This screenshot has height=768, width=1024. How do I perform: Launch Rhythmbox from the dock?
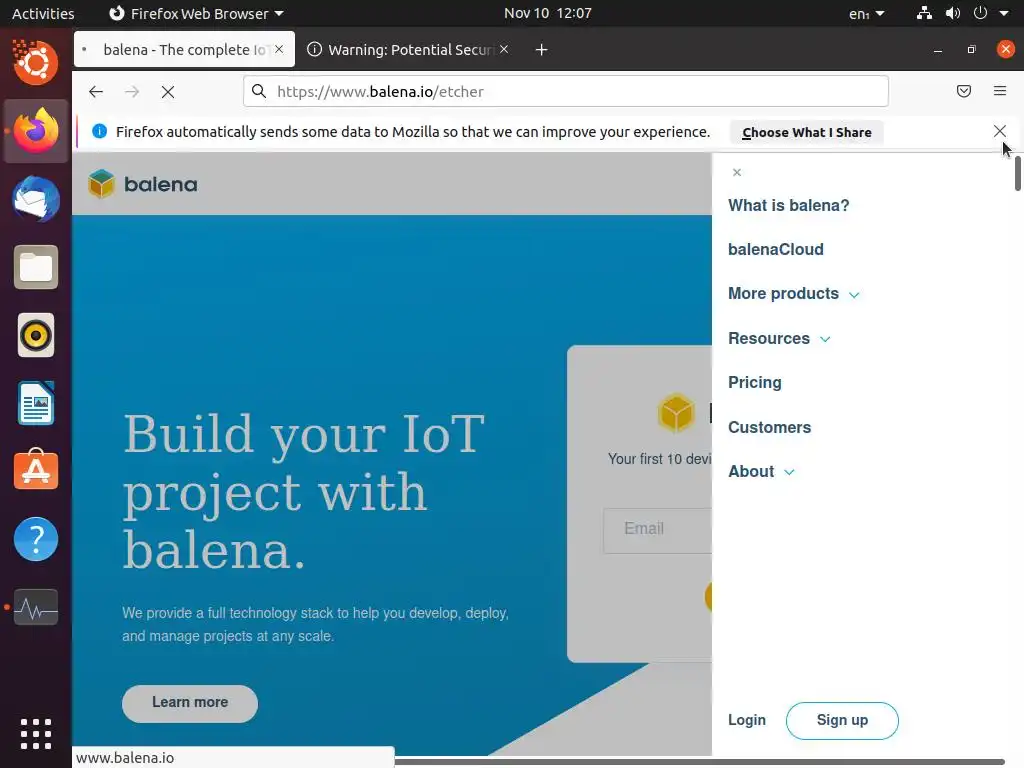(x=36, y=336)
